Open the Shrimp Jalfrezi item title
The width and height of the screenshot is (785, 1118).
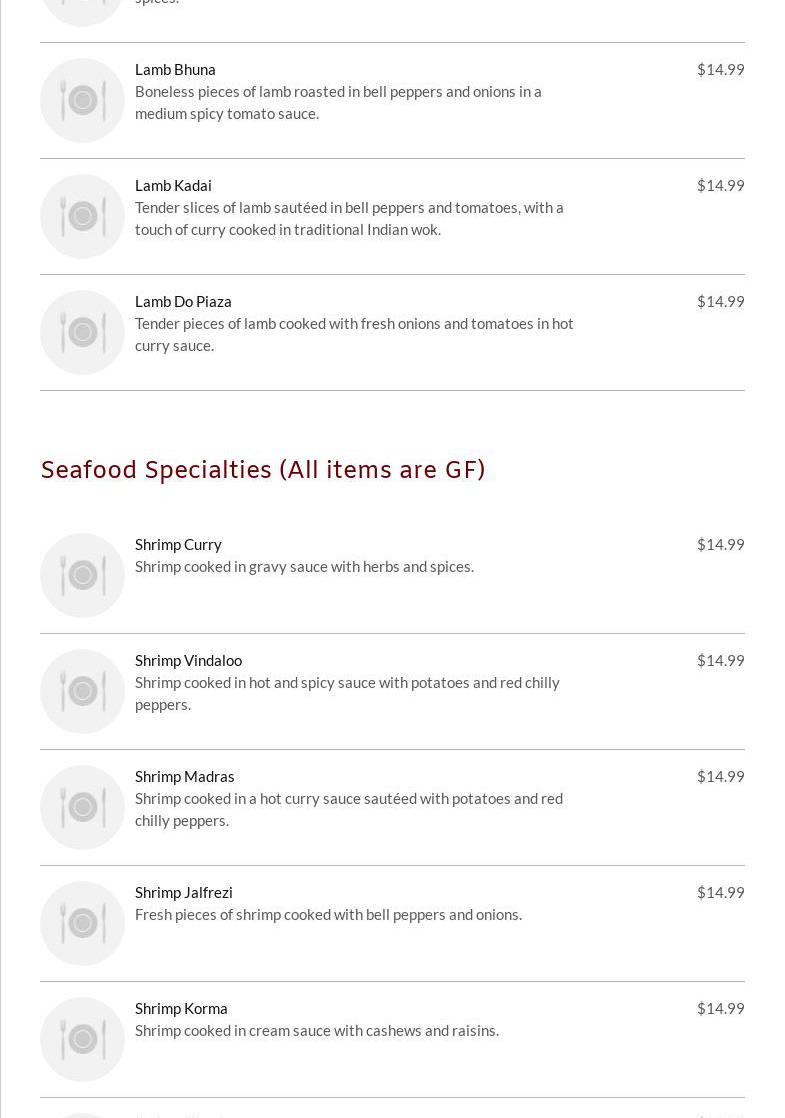(183, 892)
